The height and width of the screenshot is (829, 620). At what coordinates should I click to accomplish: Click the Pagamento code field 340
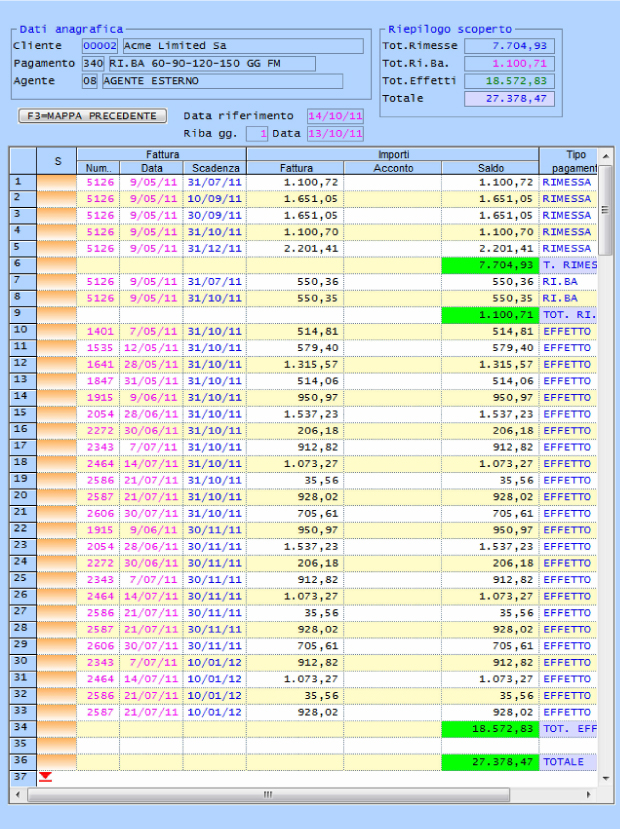click(x=93, y=64)
